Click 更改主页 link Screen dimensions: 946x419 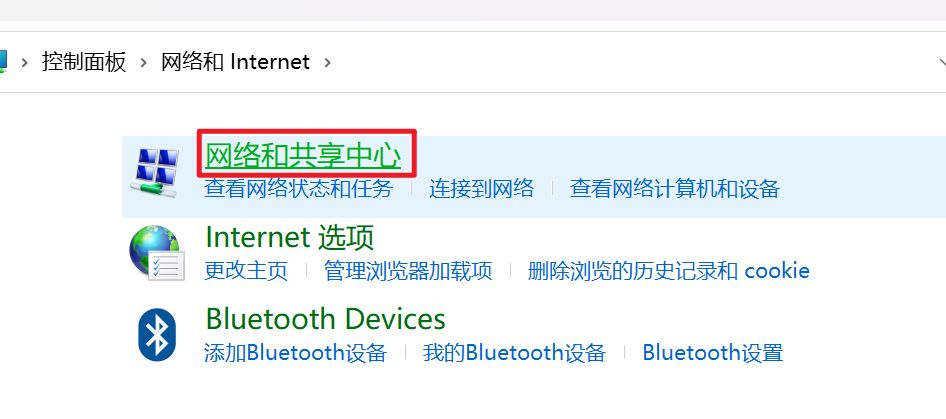coord(246,270)
